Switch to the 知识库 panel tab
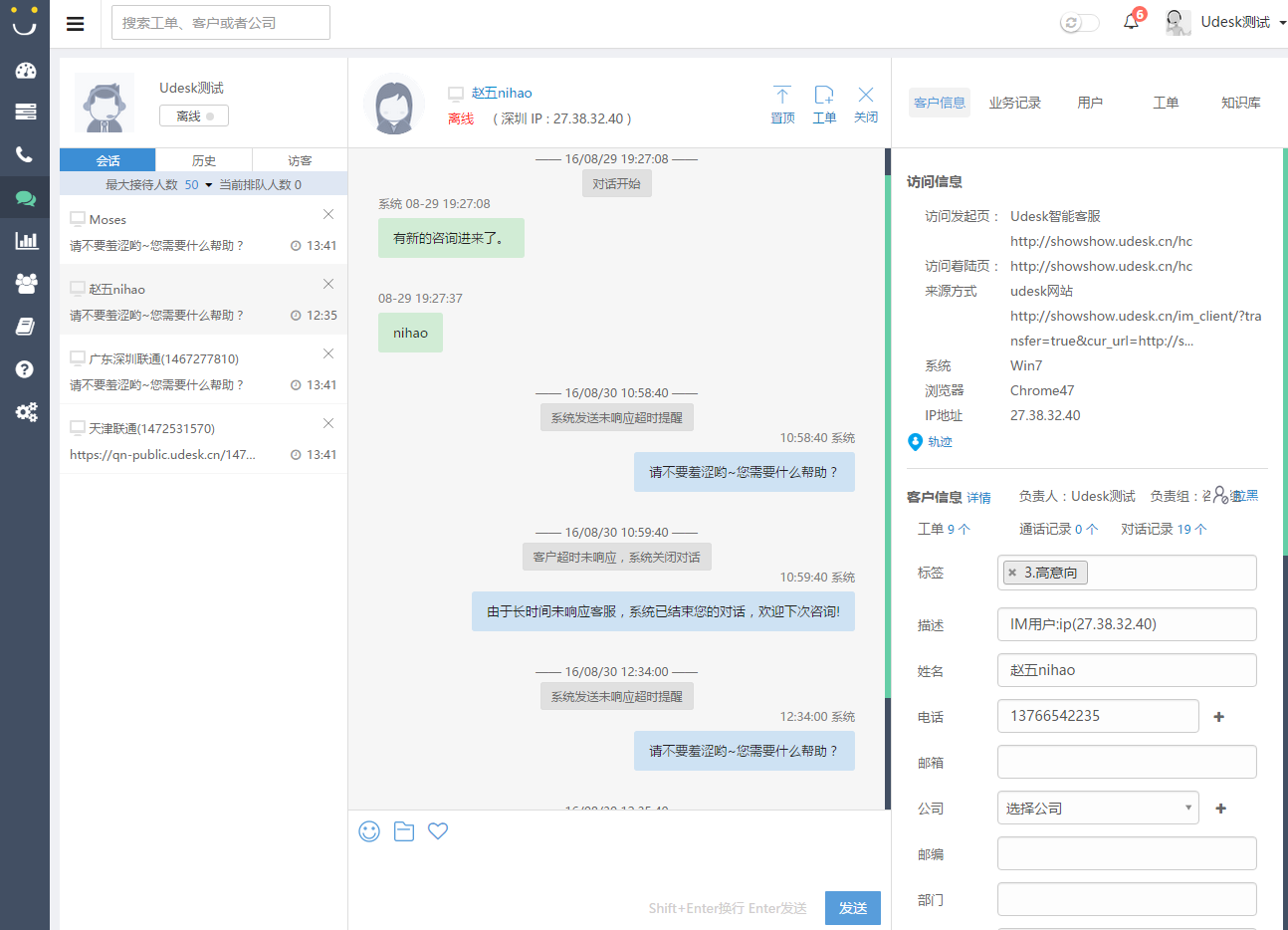This screenshot has height=930, width=1288. [x=1240, y=102]
